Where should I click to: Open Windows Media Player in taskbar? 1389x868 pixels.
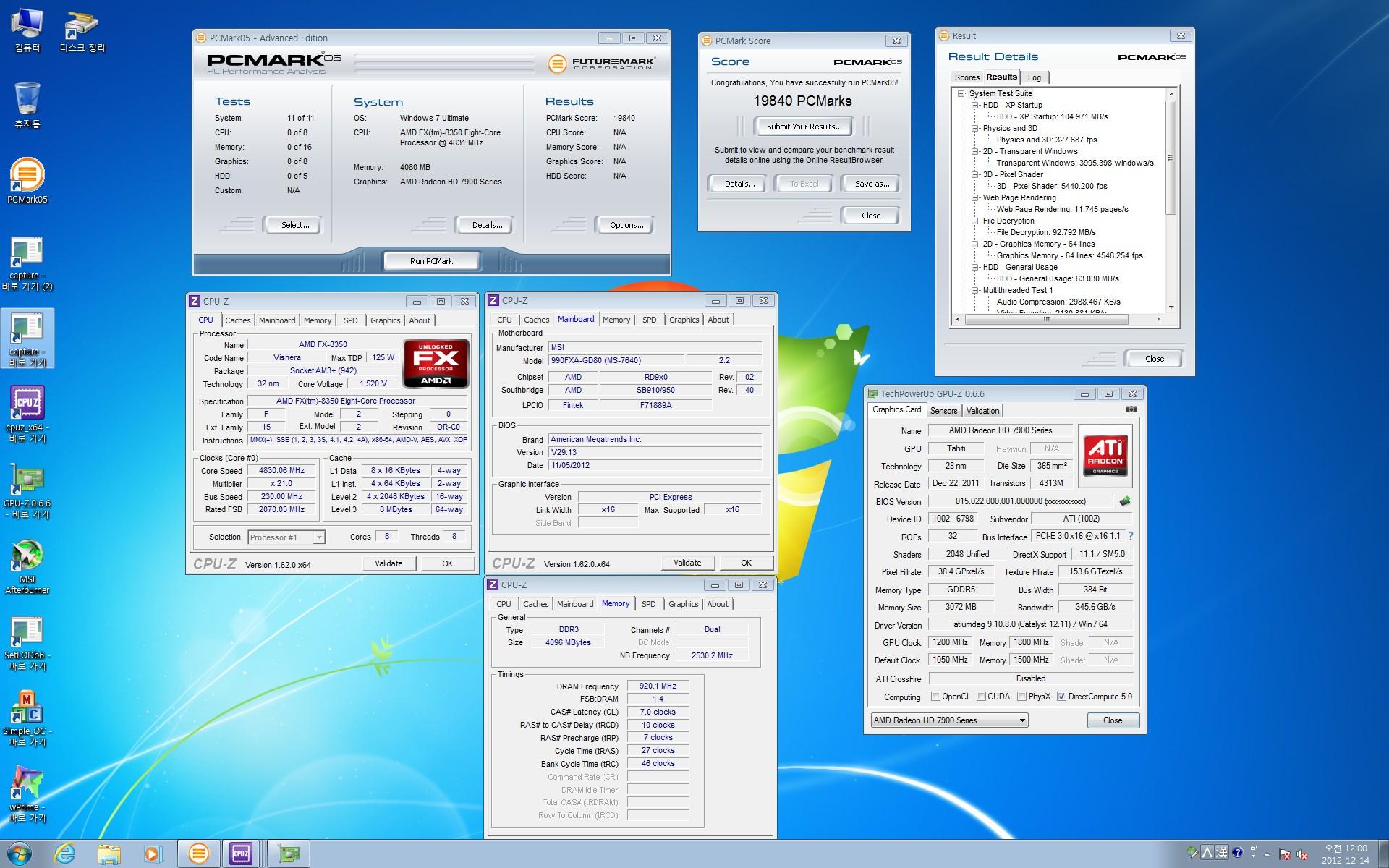[153, 854]
